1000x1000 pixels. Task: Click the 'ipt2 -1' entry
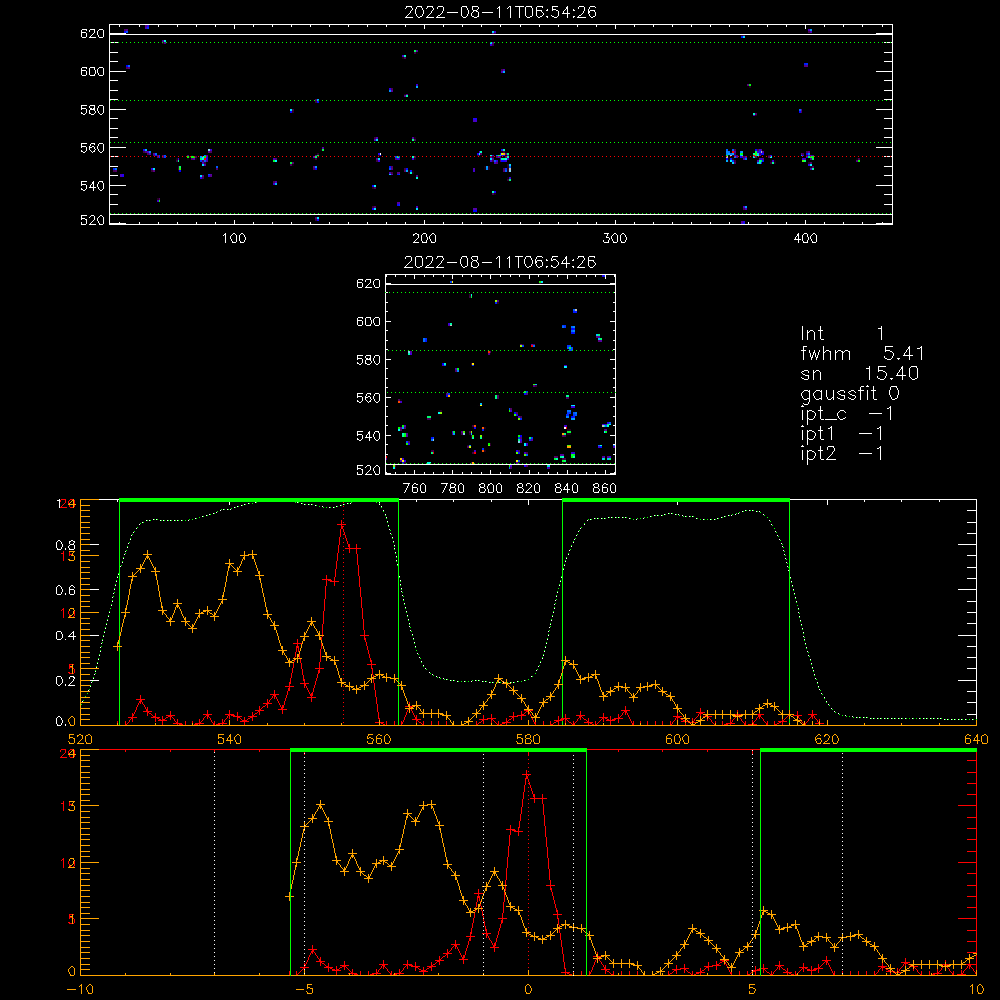(842, 453)
